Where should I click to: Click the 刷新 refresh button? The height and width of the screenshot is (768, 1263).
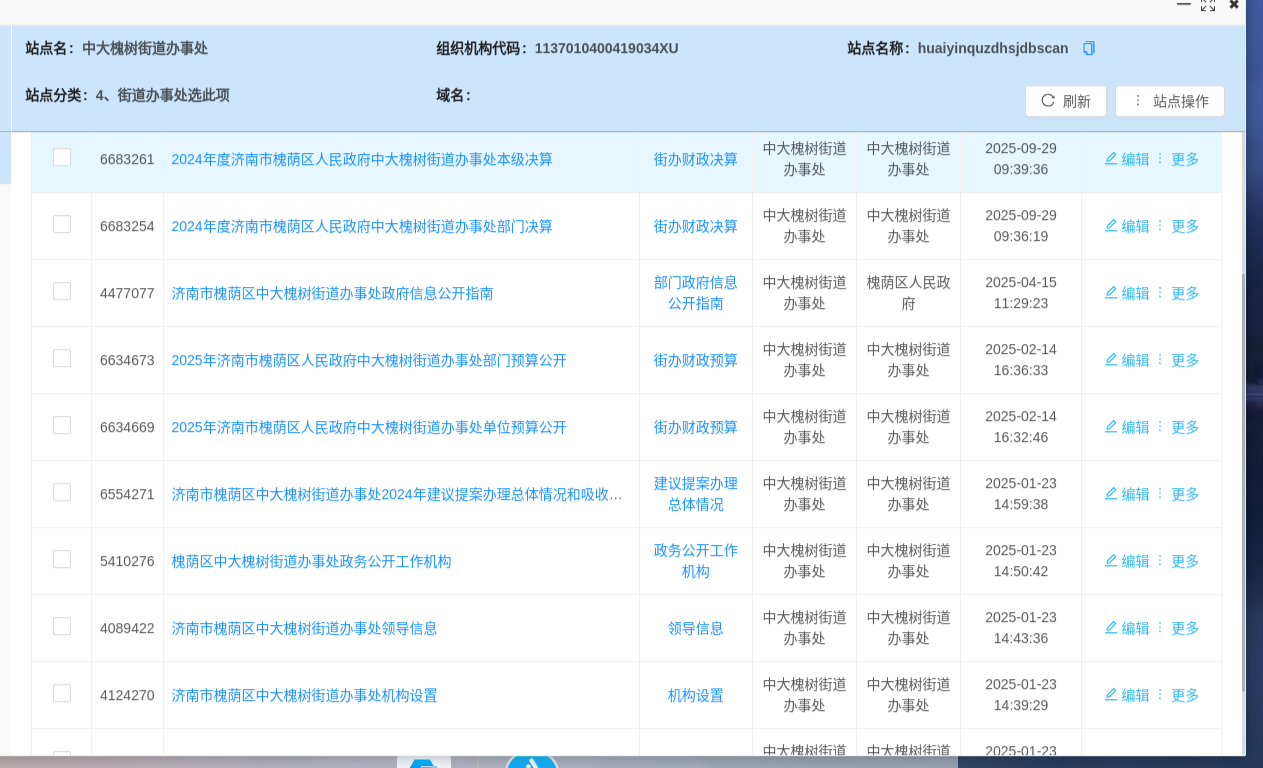coord(1065,101)
